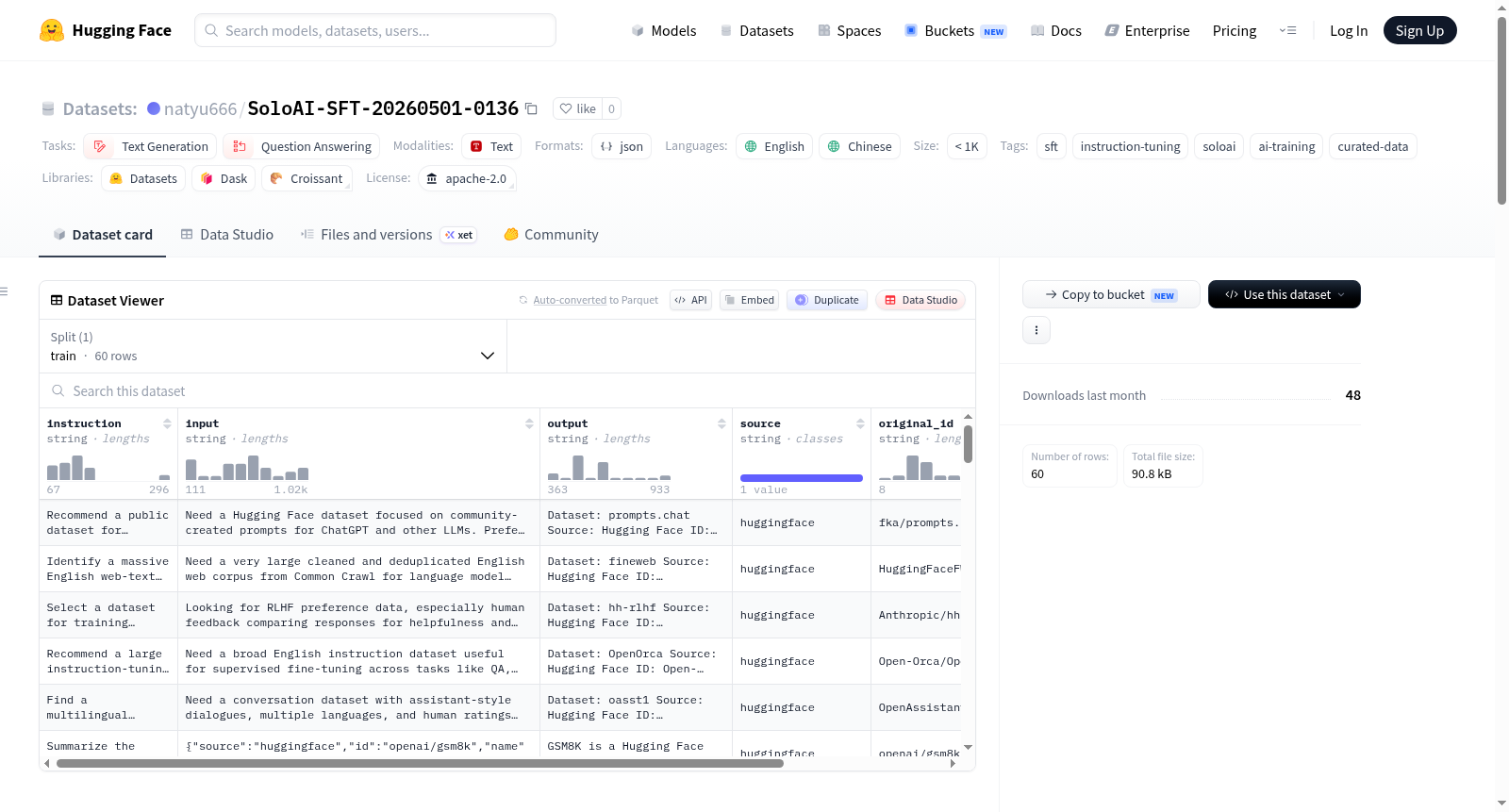
Task: Switch to the Dataset card tab
Action: click(x=102, y=235)
